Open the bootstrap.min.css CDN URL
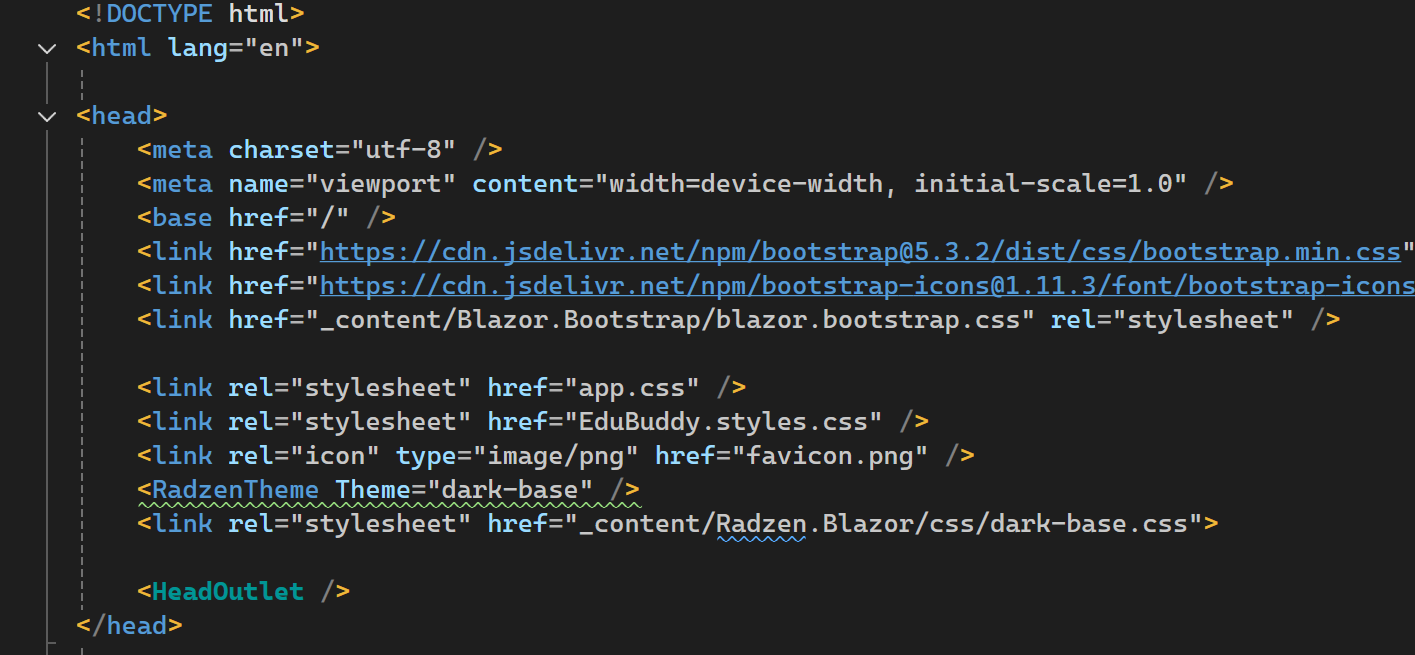Screen dimensions: 1415x655 (860, 252)
